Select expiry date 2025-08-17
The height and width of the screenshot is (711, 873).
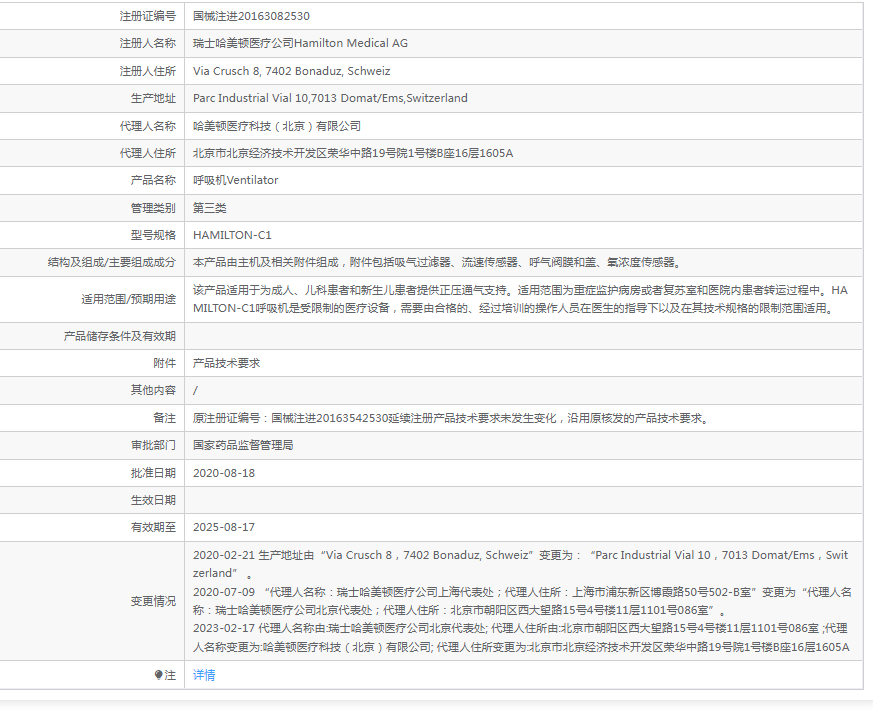click(224, 527)
